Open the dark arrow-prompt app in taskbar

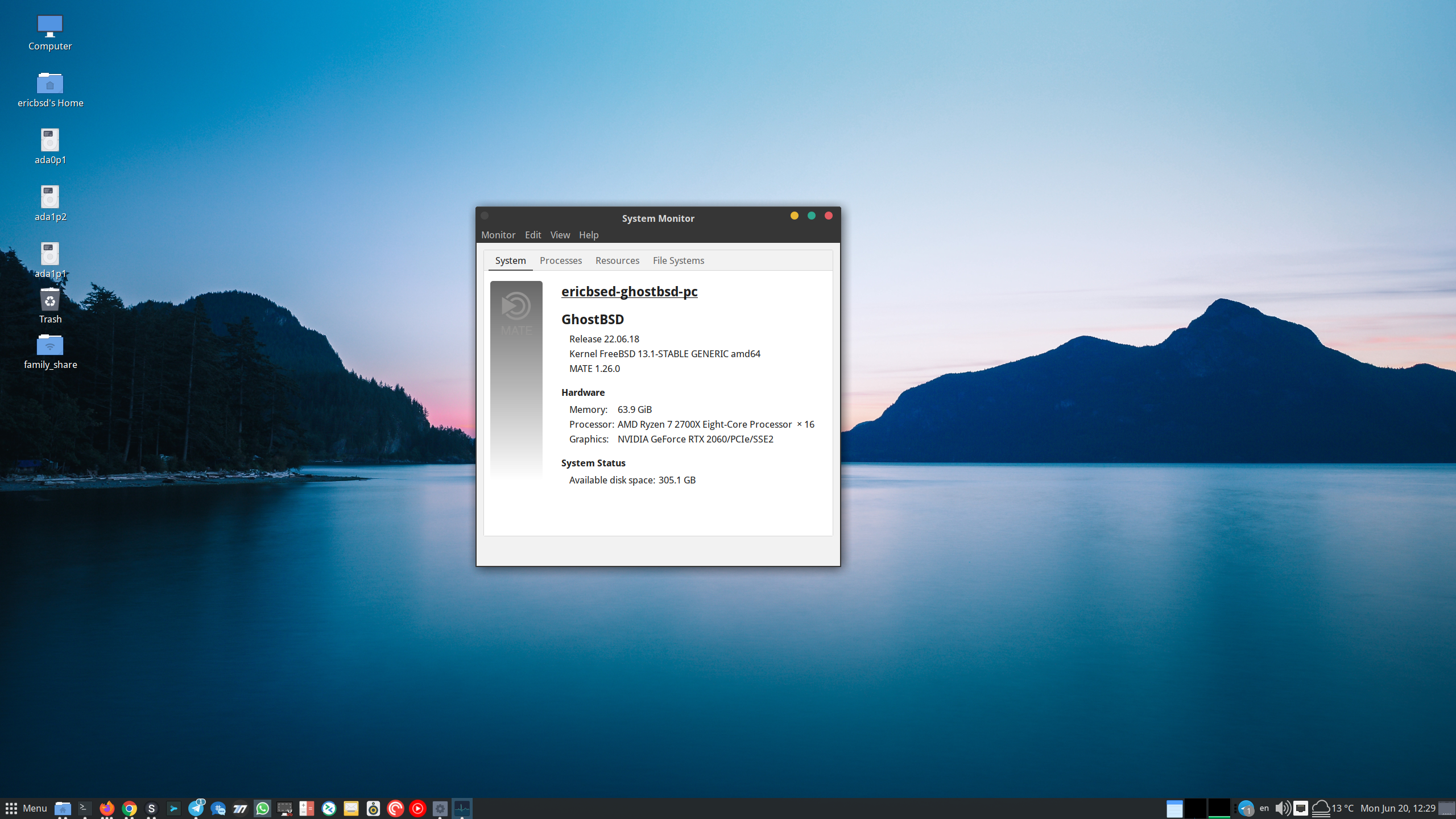(x=173, y=808)
